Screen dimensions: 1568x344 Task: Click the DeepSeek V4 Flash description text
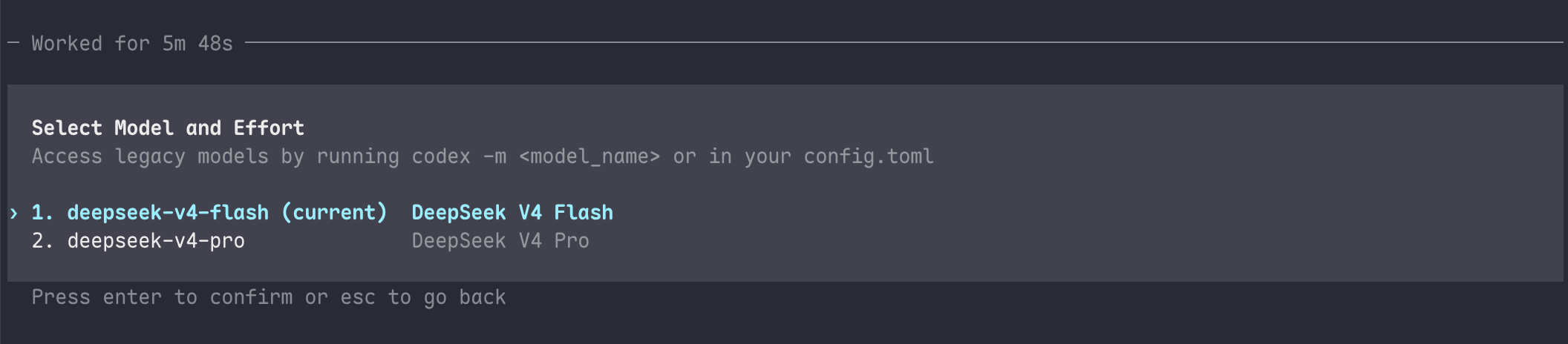click(512, 213)
